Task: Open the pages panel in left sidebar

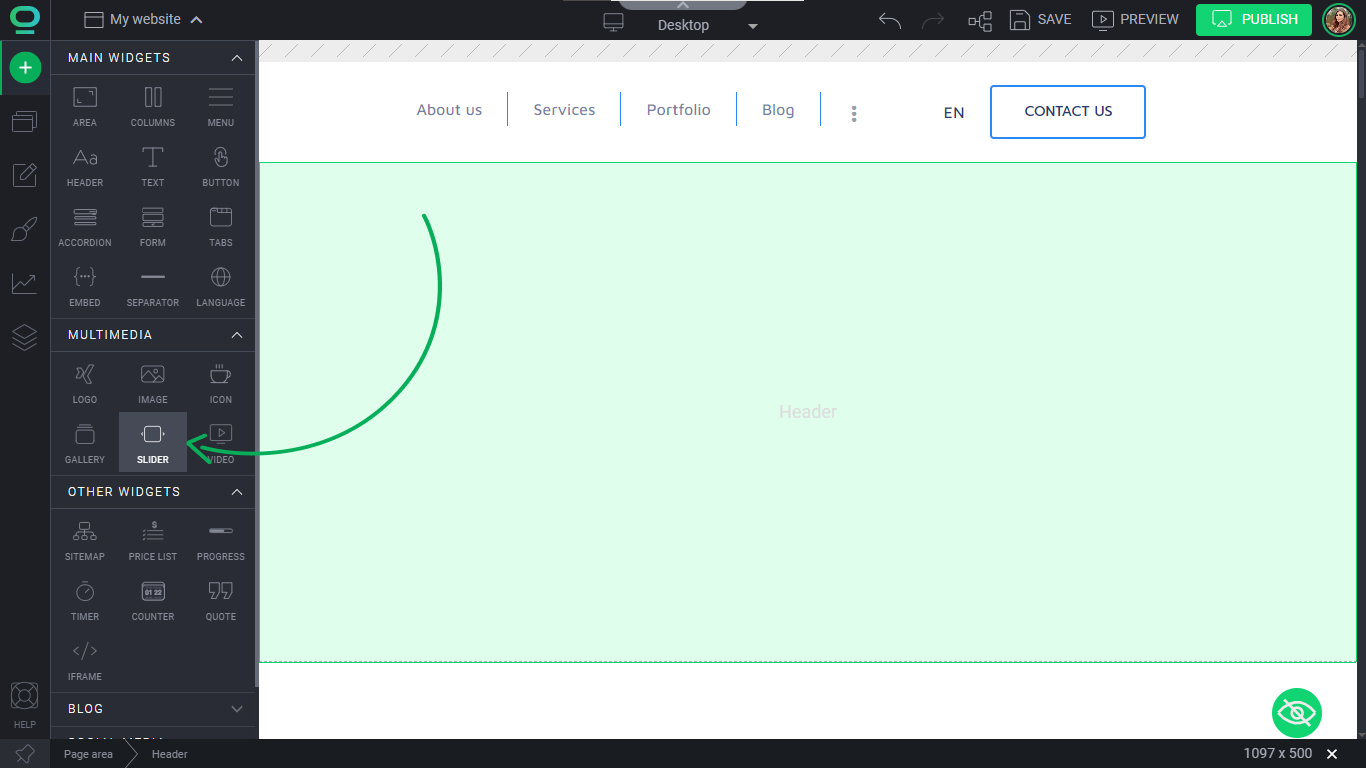Action: pos(25,122)
